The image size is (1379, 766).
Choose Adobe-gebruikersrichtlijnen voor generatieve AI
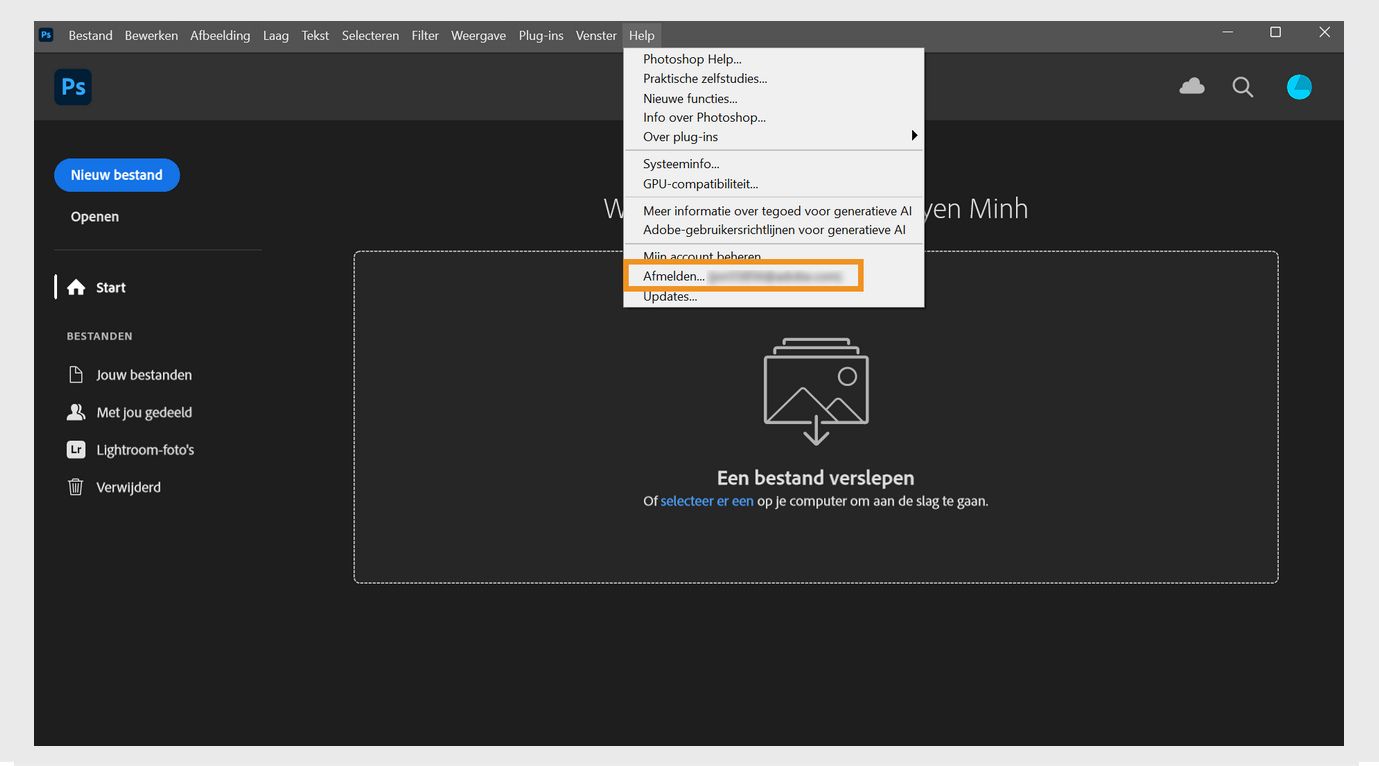click(774, 230)
